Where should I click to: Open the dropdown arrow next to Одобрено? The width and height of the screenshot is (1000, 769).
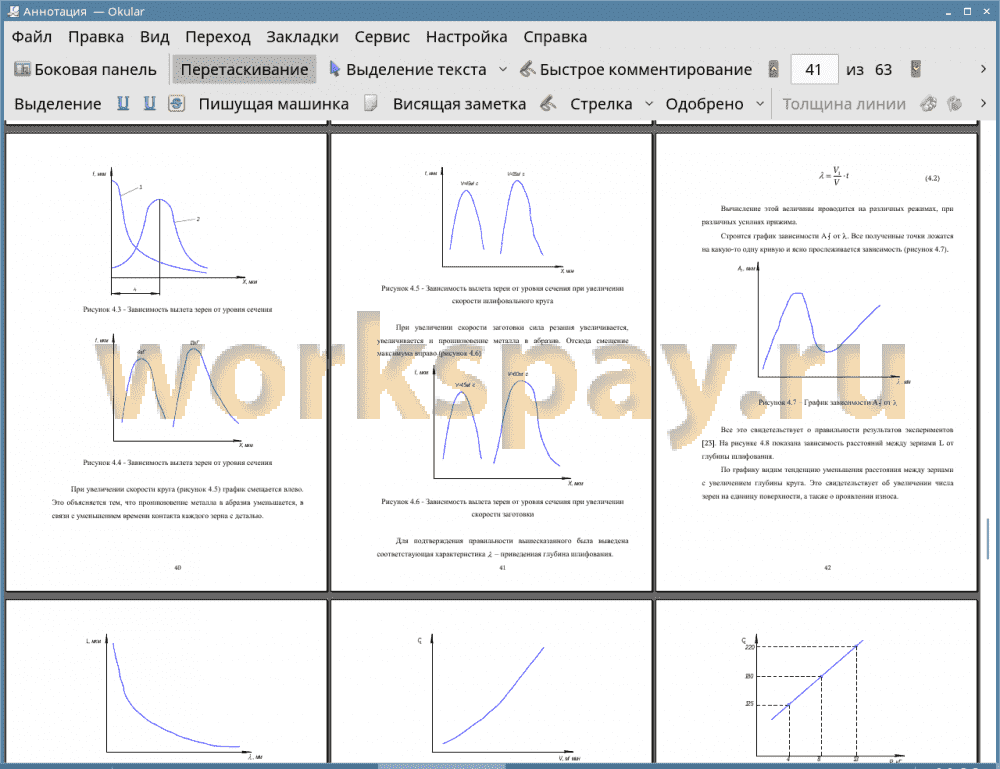pos(760,103)
